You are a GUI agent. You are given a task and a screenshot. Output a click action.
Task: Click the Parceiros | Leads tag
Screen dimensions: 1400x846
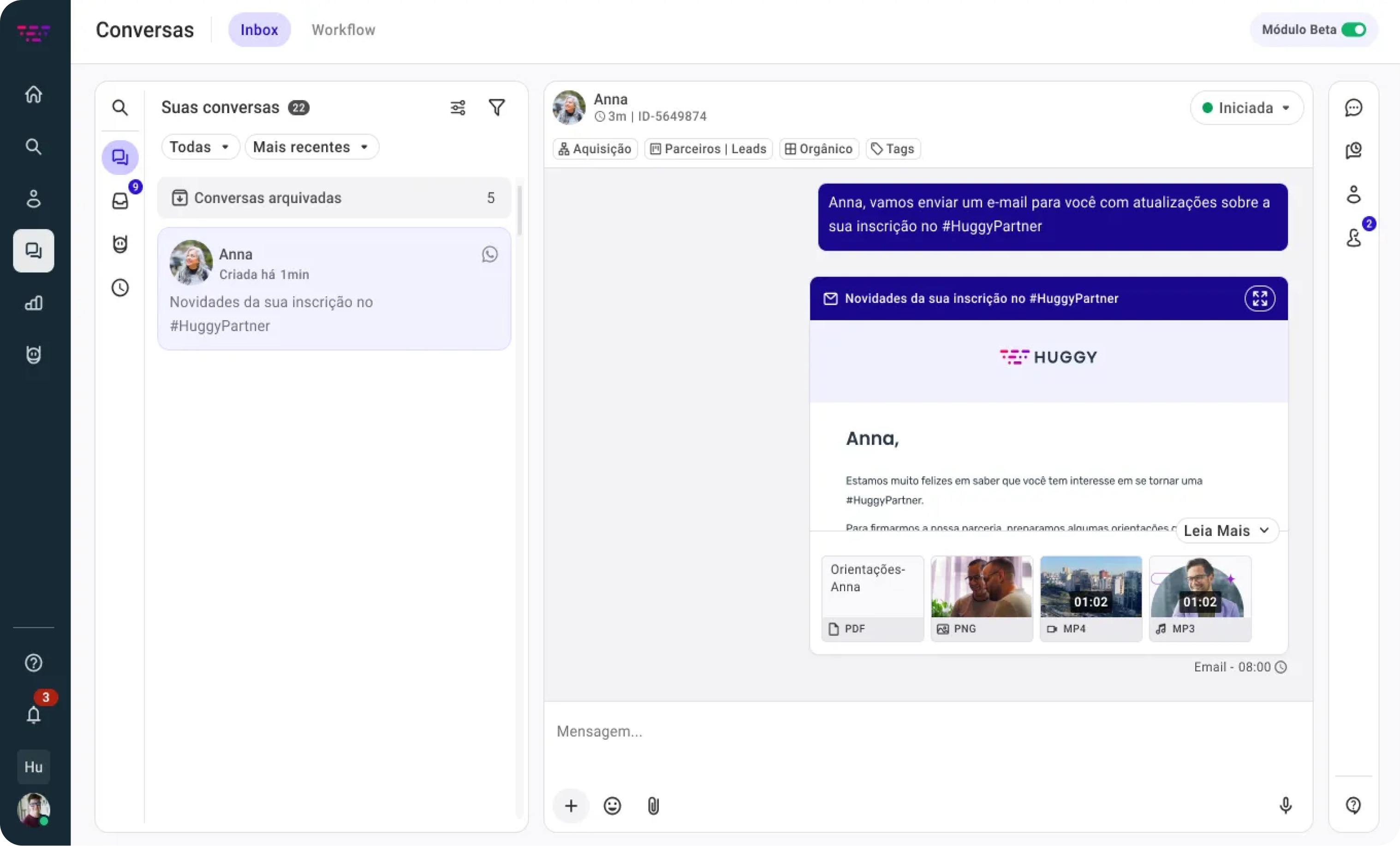(x=708, y=149)
